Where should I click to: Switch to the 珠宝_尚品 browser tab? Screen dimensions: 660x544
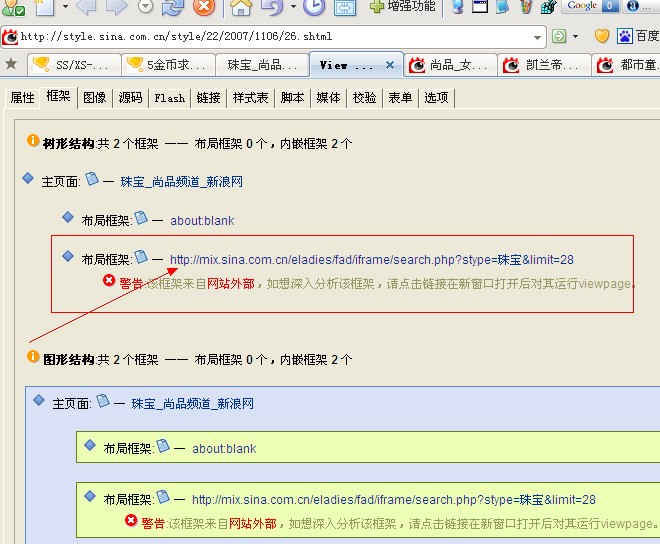[262, 65]
